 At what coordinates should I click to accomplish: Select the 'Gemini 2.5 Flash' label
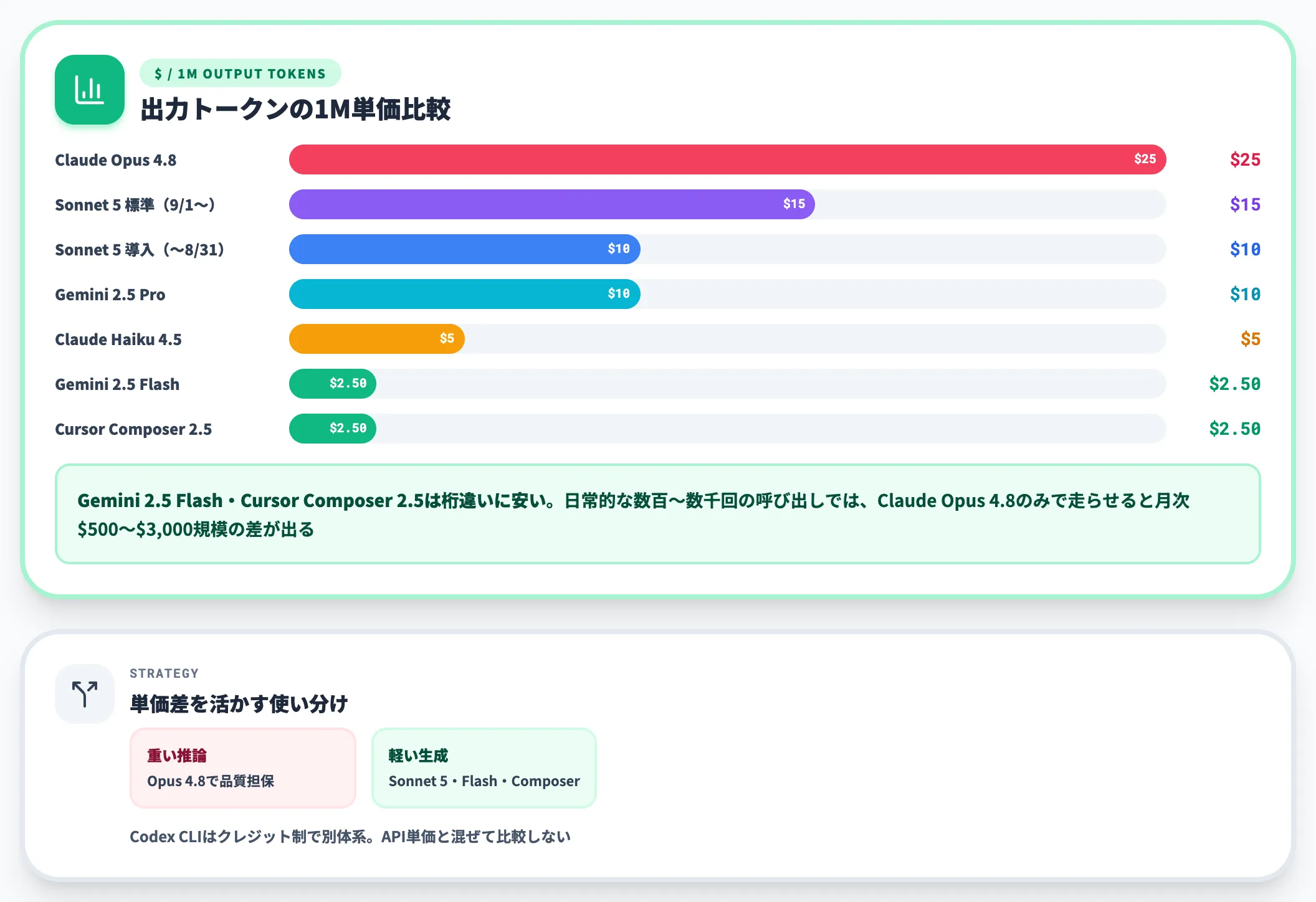[x=117, y=384]
